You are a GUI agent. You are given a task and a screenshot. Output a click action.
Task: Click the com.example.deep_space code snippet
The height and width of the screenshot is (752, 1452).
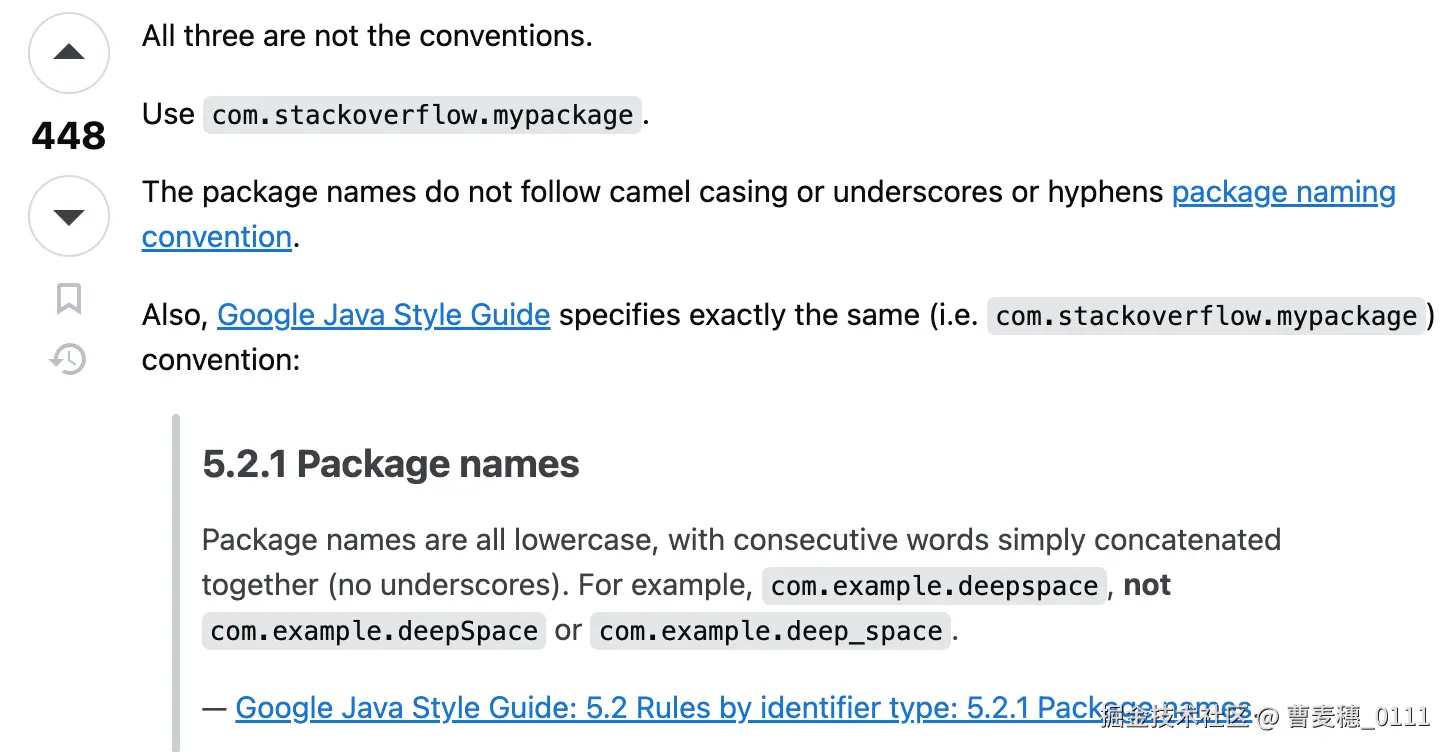tap(770, 632)
